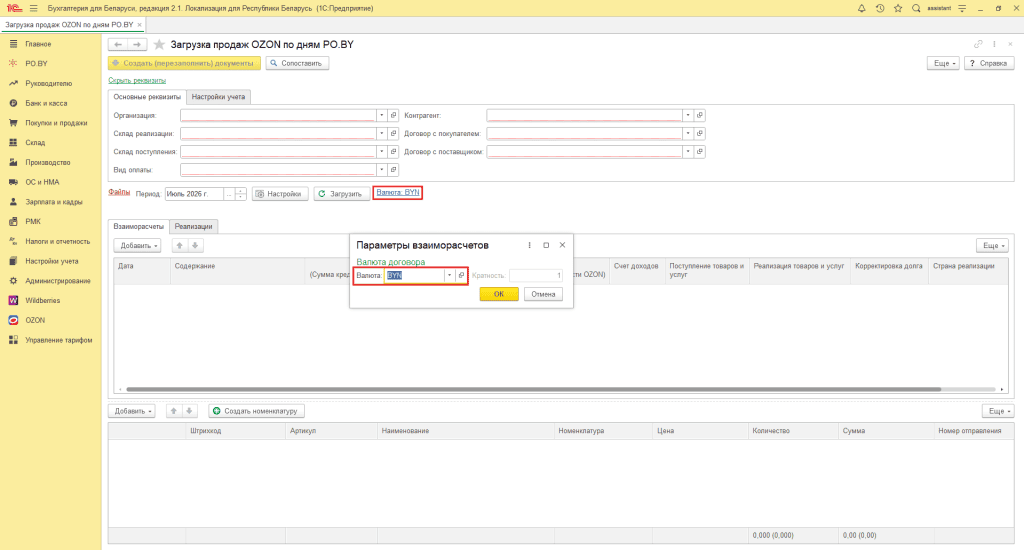The height and width of the screenshot is (550, 1024).
Task: Click the Настройки button near period
Action: click(280, 194)
